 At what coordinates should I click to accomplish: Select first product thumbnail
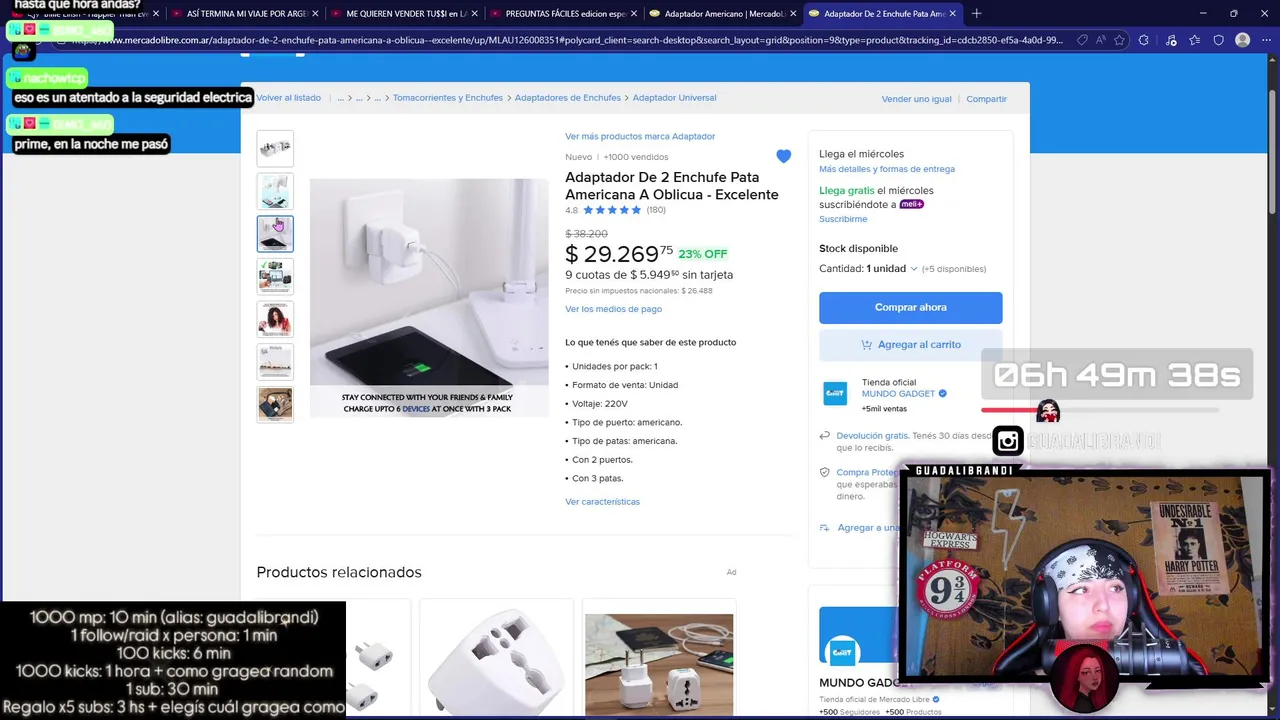click(x=275, y=148)
